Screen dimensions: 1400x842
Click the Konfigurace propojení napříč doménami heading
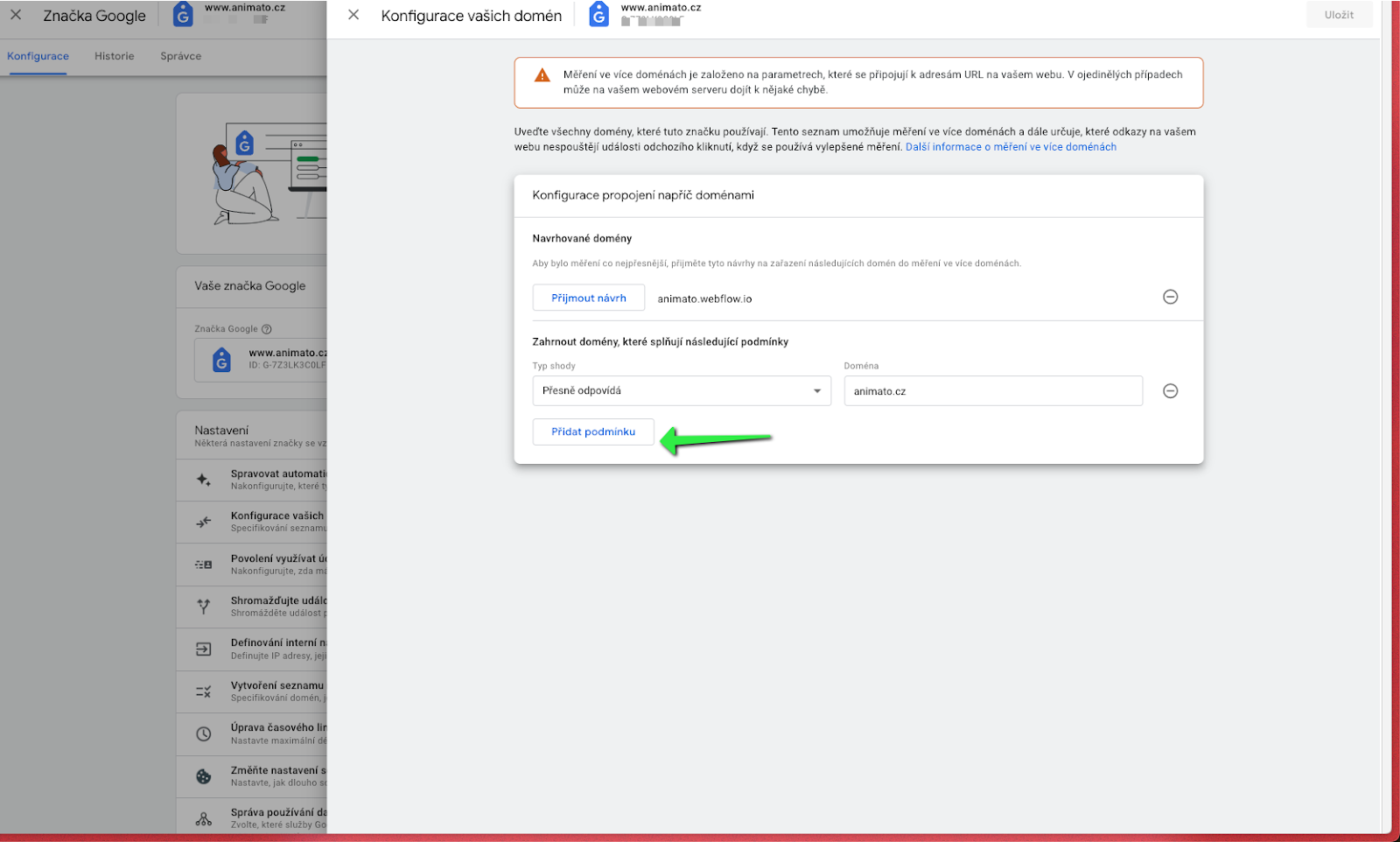click(x=643, y=195)
